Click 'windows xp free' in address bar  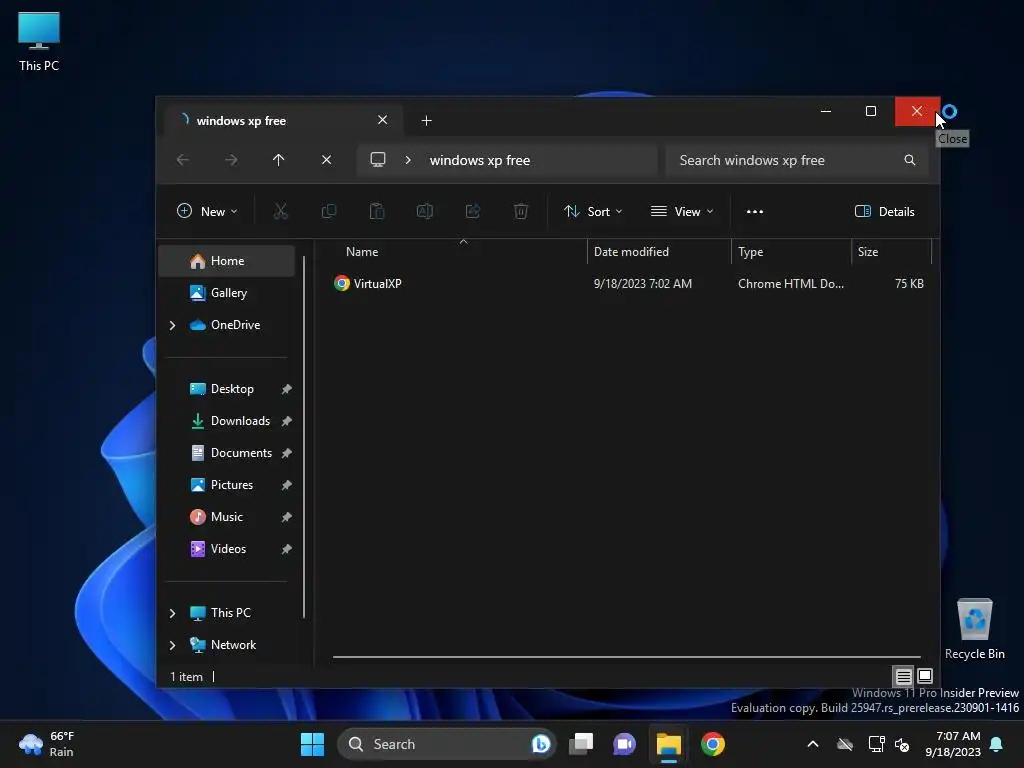[479, 161]
